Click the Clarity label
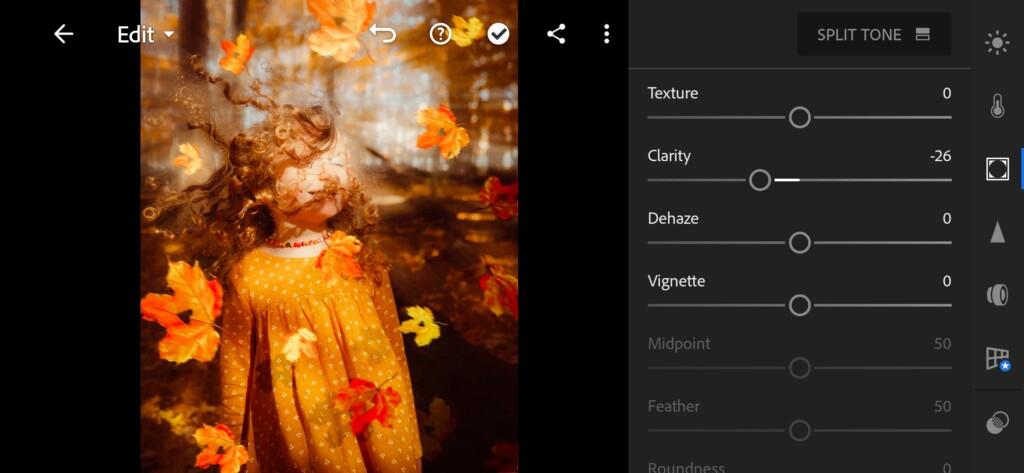The image size is (1024, 473). click(x=669, y=155)
